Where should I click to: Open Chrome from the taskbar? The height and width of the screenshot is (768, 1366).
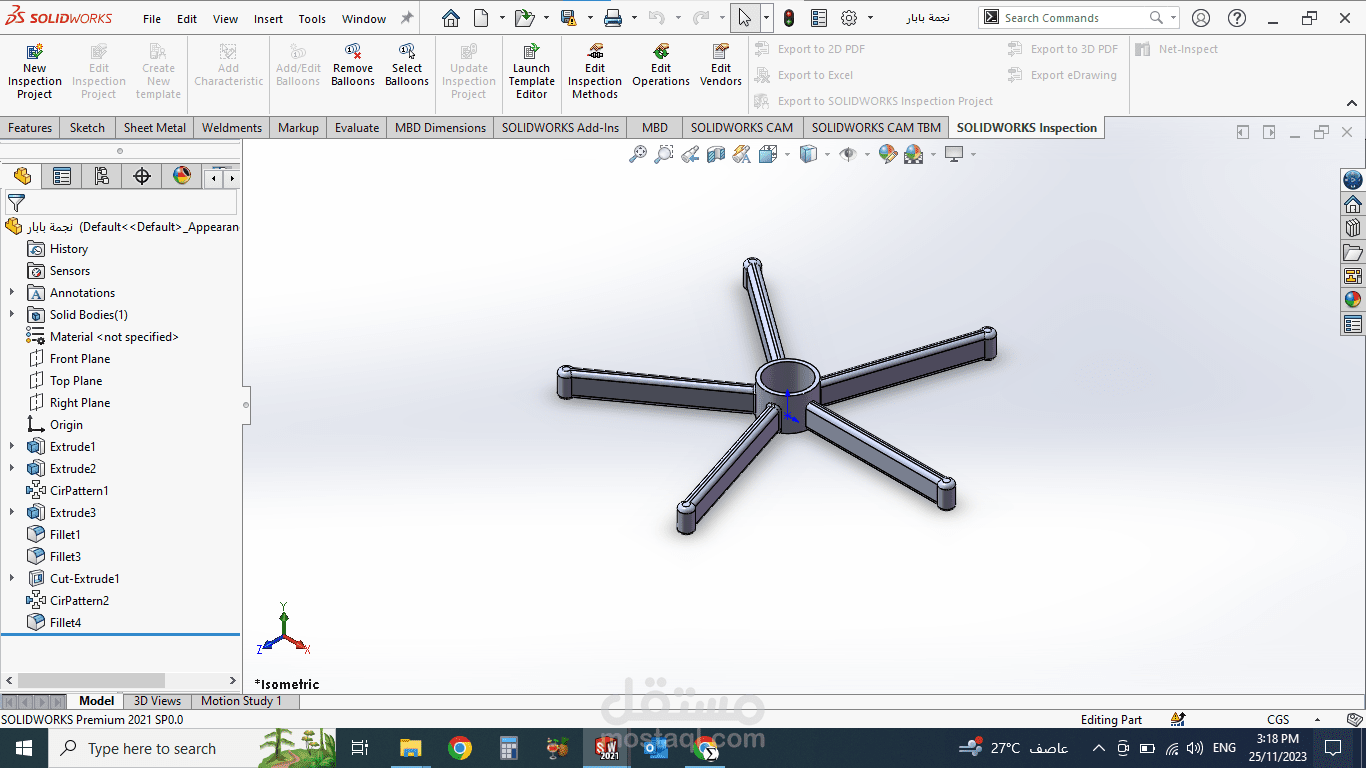click(459, 748)
